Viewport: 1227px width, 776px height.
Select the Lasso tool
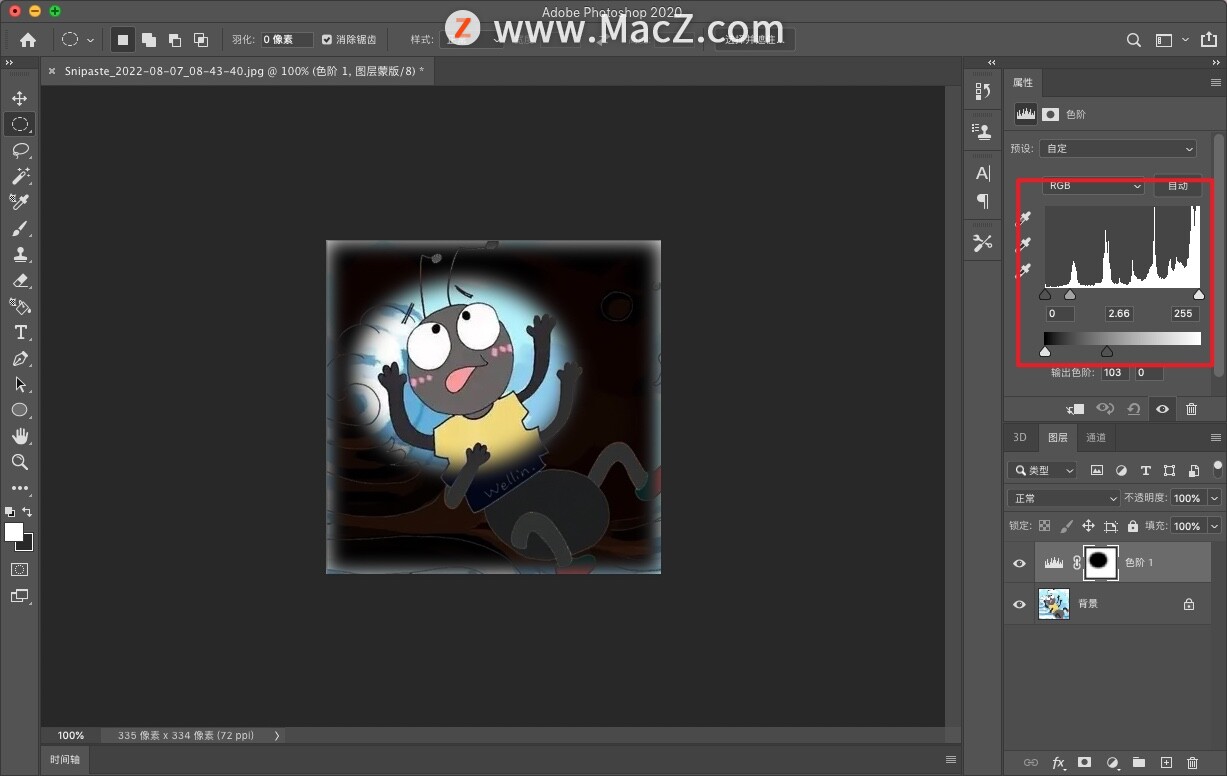coord(20,150)
